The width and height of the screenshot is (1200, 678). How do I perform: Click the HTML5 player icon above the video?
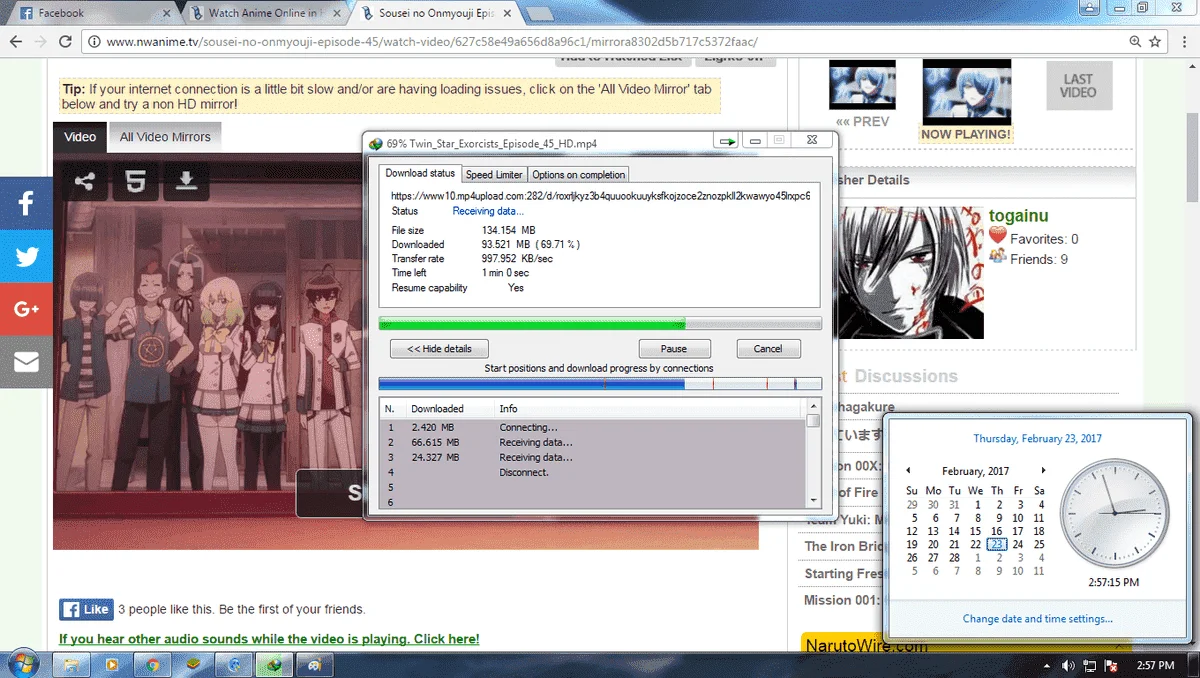136,181
